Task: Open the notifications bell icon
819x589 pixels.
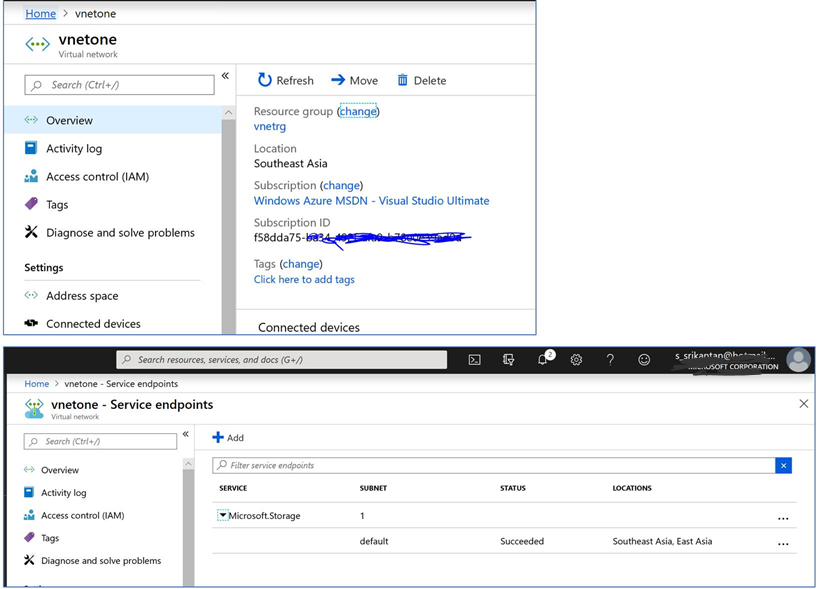Action: pos(543,360)
